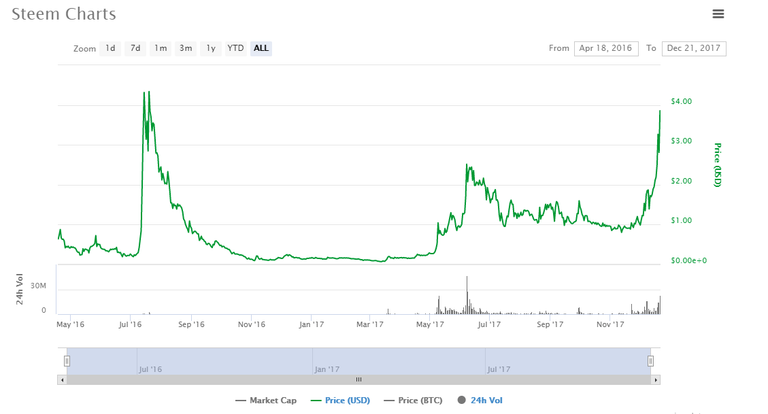Open the chart hamburger menu icon
This screenshot has width=768, height=414.
pyautogui.click(x=718, y=14)
